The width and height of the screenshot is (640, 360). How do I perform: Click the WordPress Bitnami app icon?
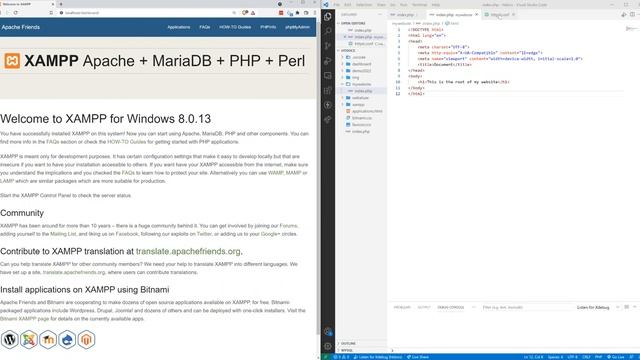point(9,339)
